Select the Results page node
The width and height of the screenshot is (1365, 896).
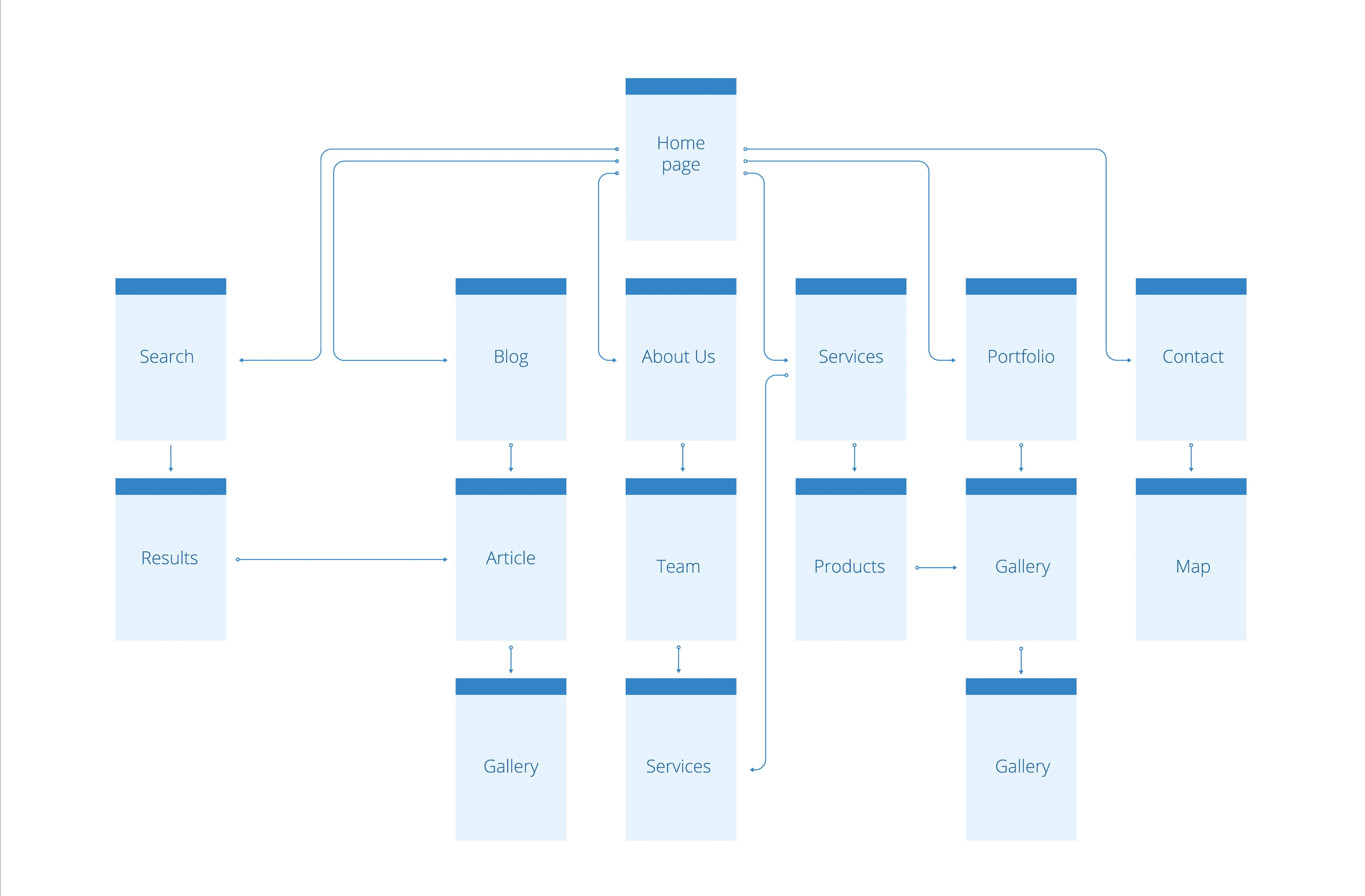(x=168, y=570)
